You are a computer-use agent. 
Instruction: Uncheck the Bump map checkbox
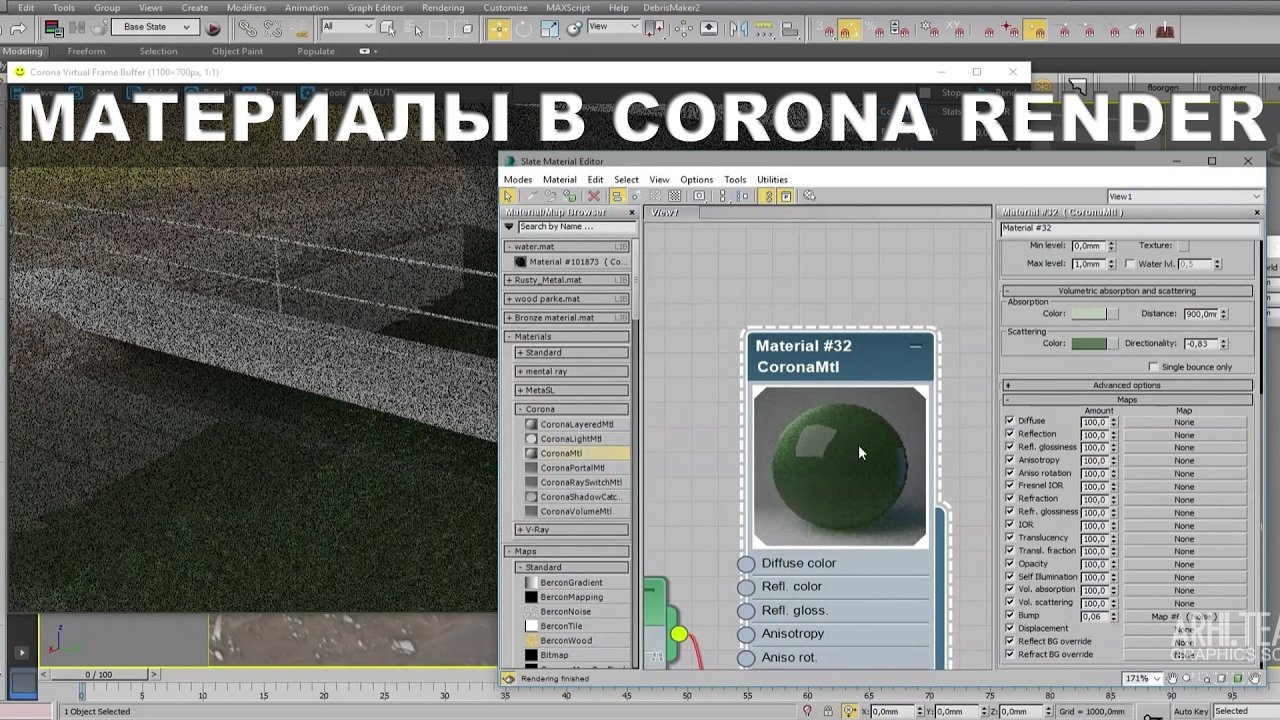[x=1009, y=615]
